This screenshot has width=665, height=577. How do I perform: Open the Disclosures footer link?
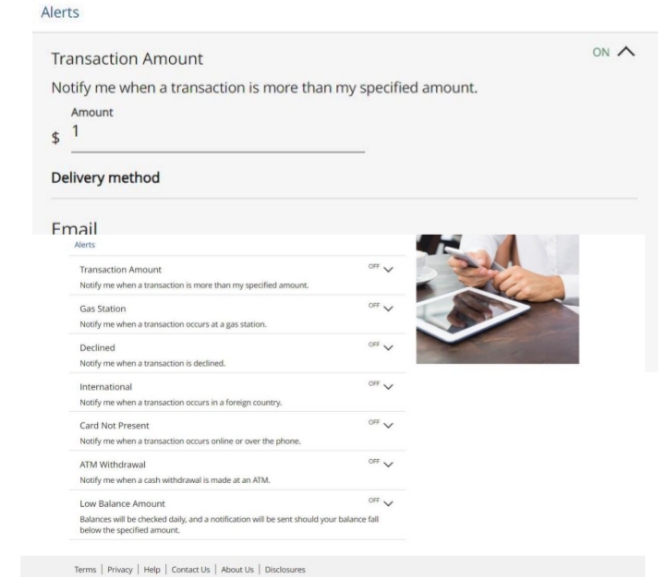coord(285,569)
